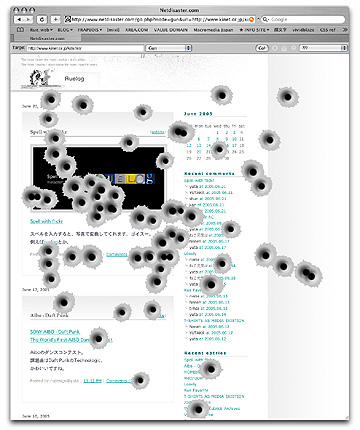Click the Go button next to the Gun dropdown

coord(262,48)
